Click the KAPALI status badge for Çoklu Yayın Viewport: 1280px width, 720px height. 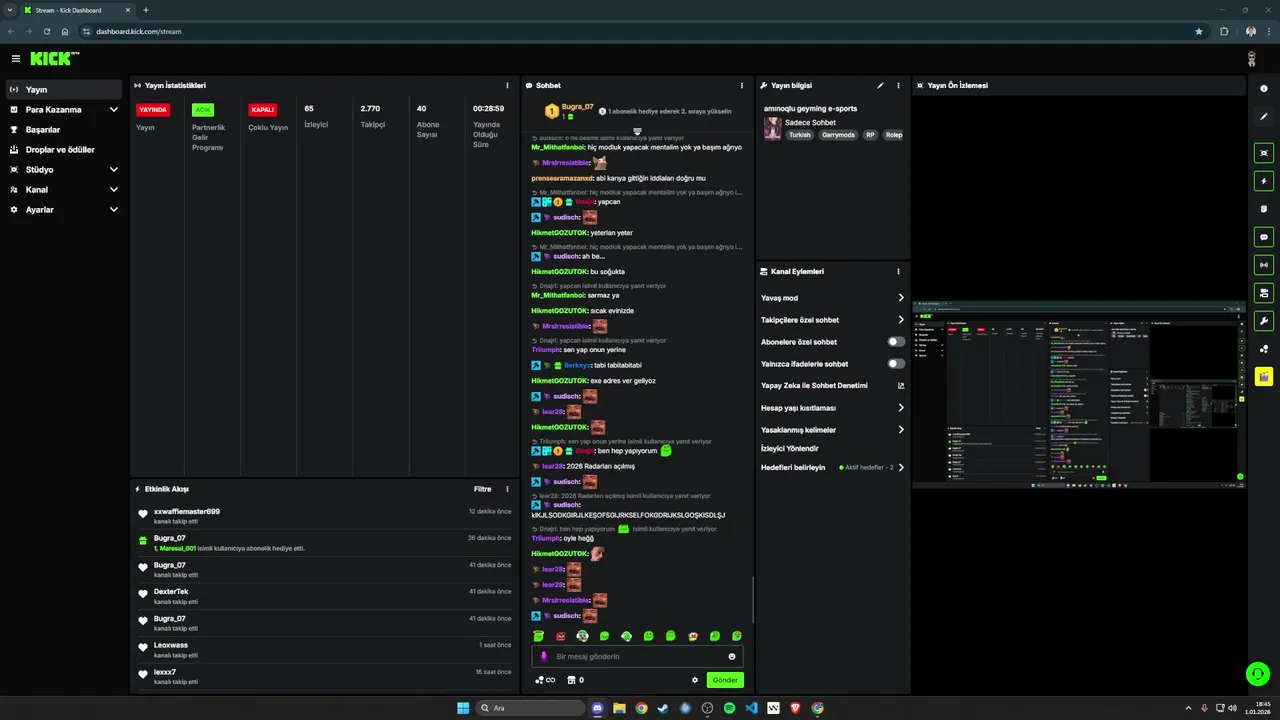point(263,110)
